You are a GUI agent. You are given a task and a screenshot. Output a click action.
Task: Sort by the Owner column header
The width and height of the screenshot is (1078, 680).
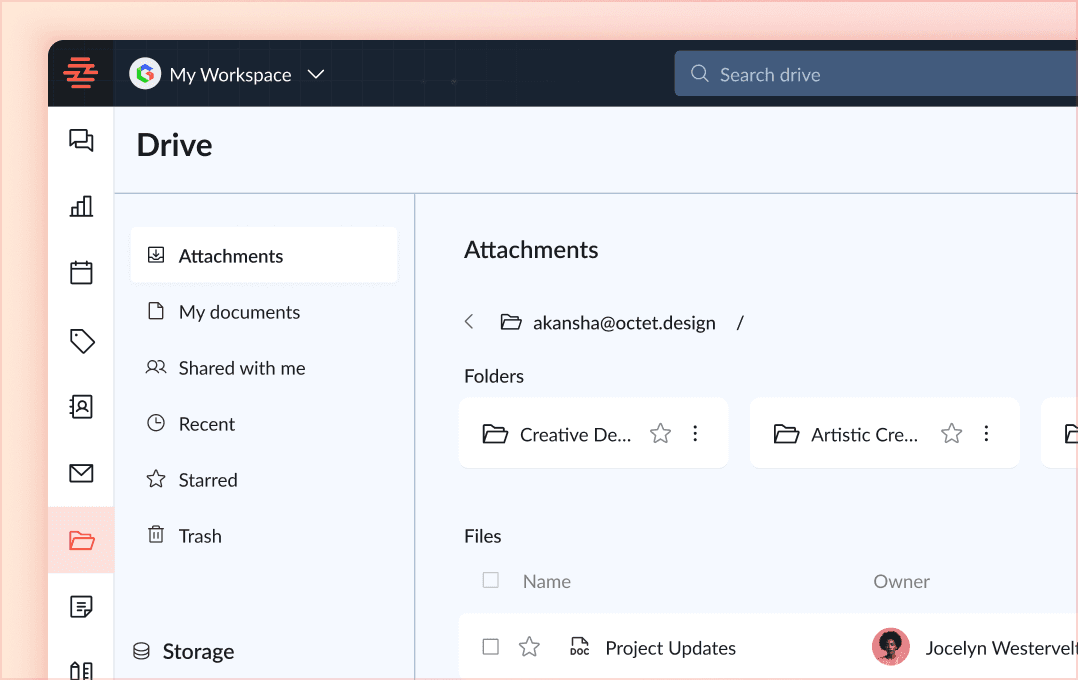tap(901, 581)
